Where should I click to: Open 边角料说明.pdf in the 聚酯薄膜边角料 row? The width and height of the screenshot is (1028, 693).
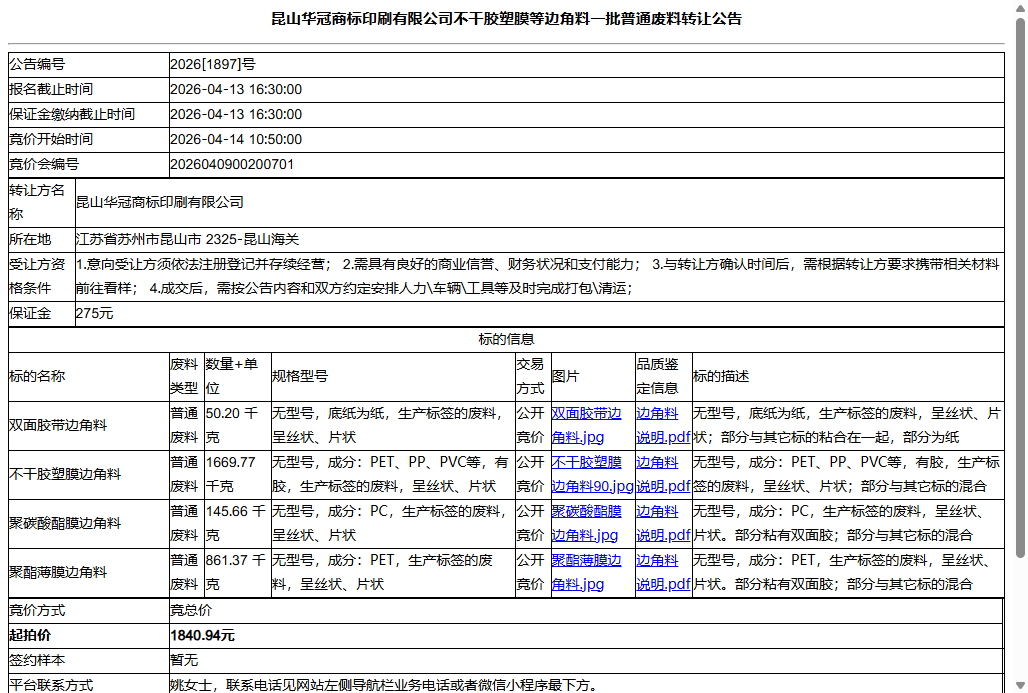663,572
